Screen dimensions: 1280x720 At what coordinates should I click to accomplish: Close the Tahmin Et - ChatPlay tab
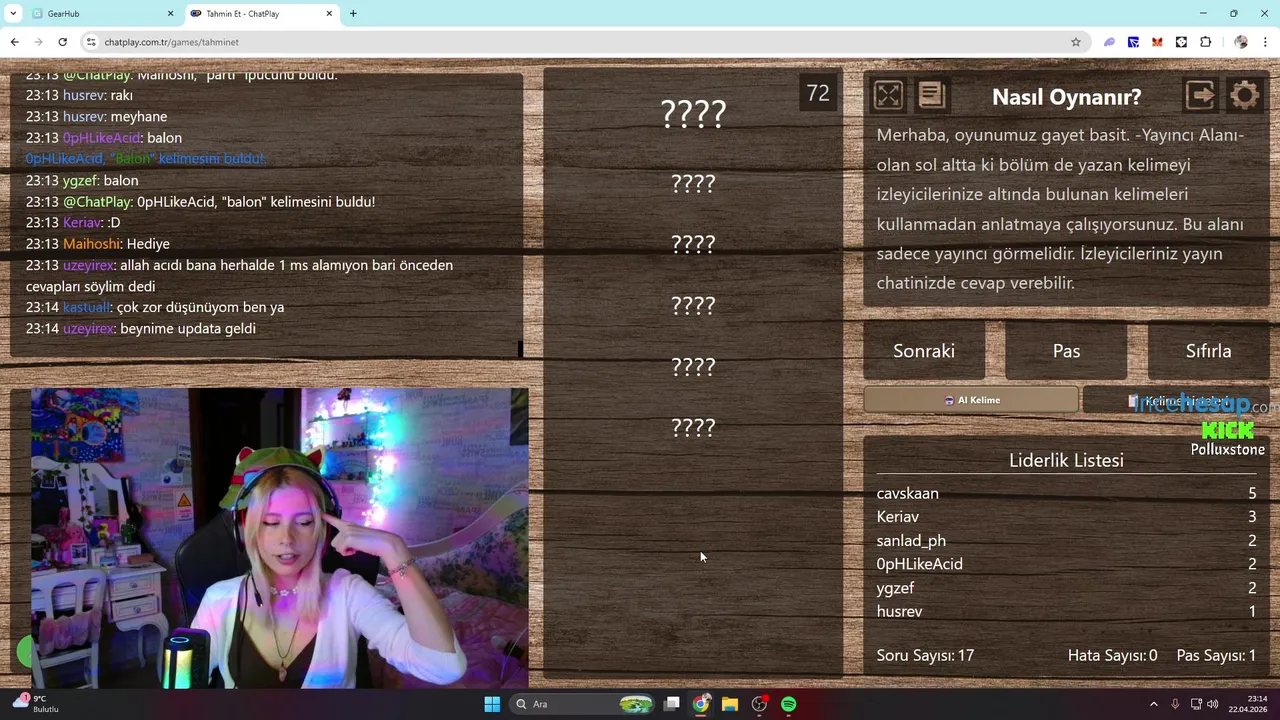pyautogui.click(x=329, y=14)
